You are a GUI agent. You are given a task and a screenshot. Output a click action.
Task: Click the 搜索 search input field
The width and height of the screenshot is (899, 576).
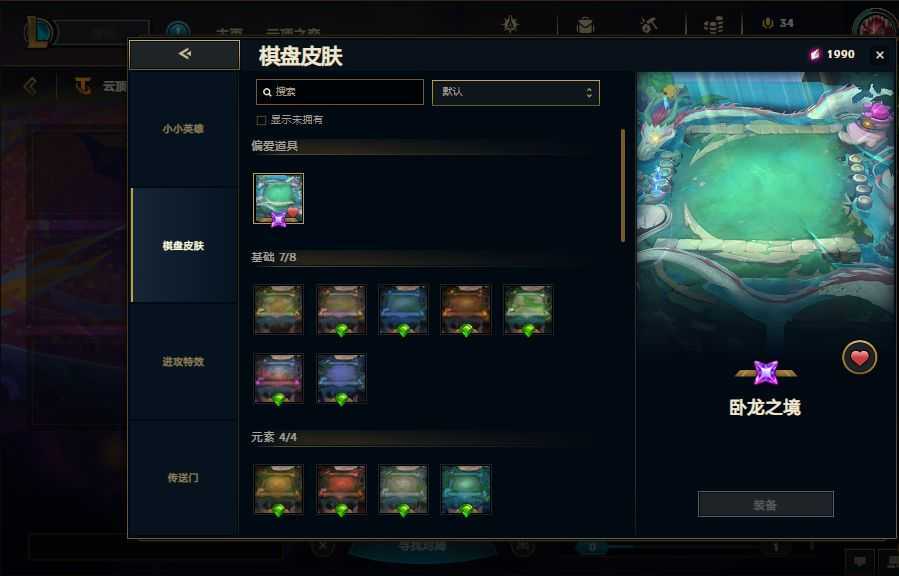(339, 92)
